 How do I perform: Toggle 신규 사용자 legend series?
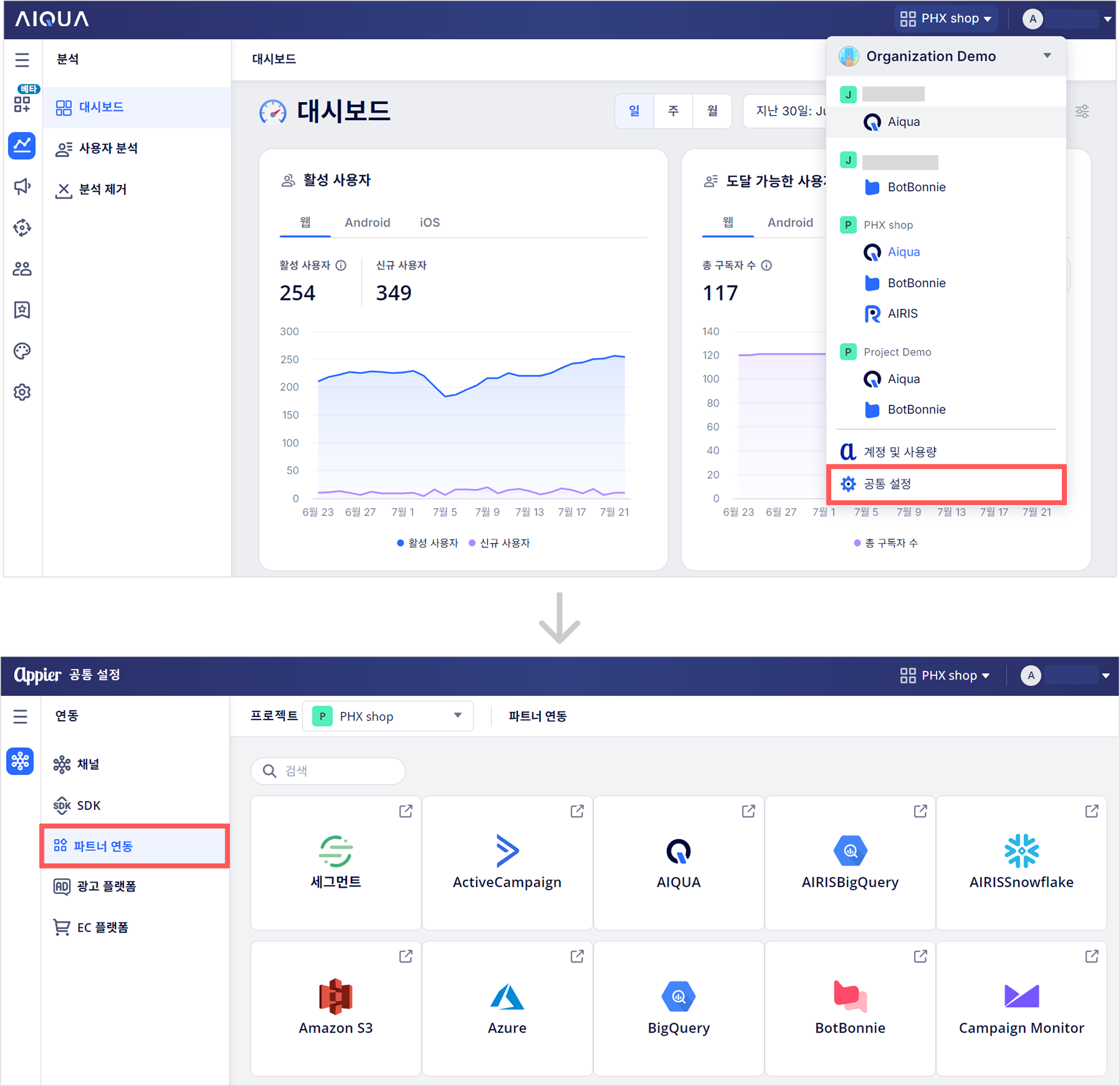click(x=499, y=543)
